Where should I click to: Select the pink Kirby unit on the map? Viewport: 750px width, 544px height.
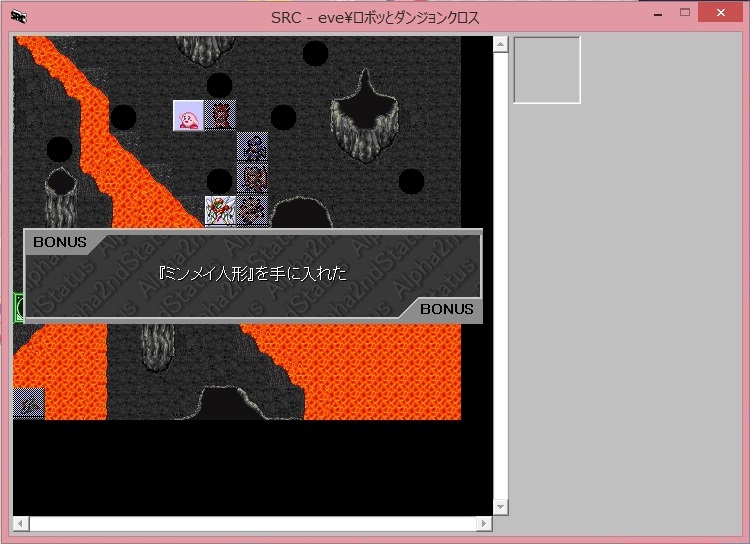coord(188,115)
